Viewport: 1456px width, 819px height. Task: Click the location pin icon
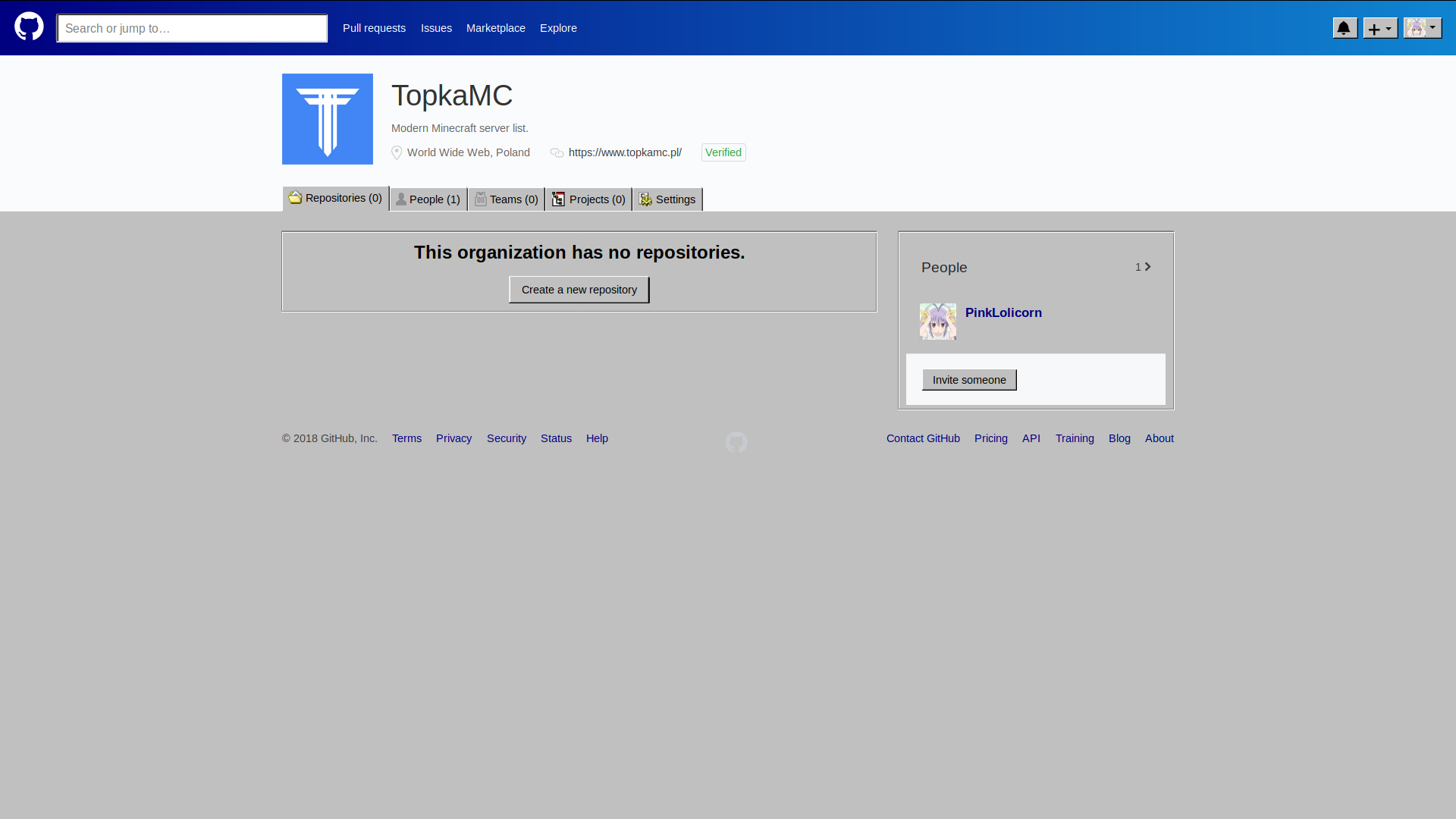pos(397,152)
